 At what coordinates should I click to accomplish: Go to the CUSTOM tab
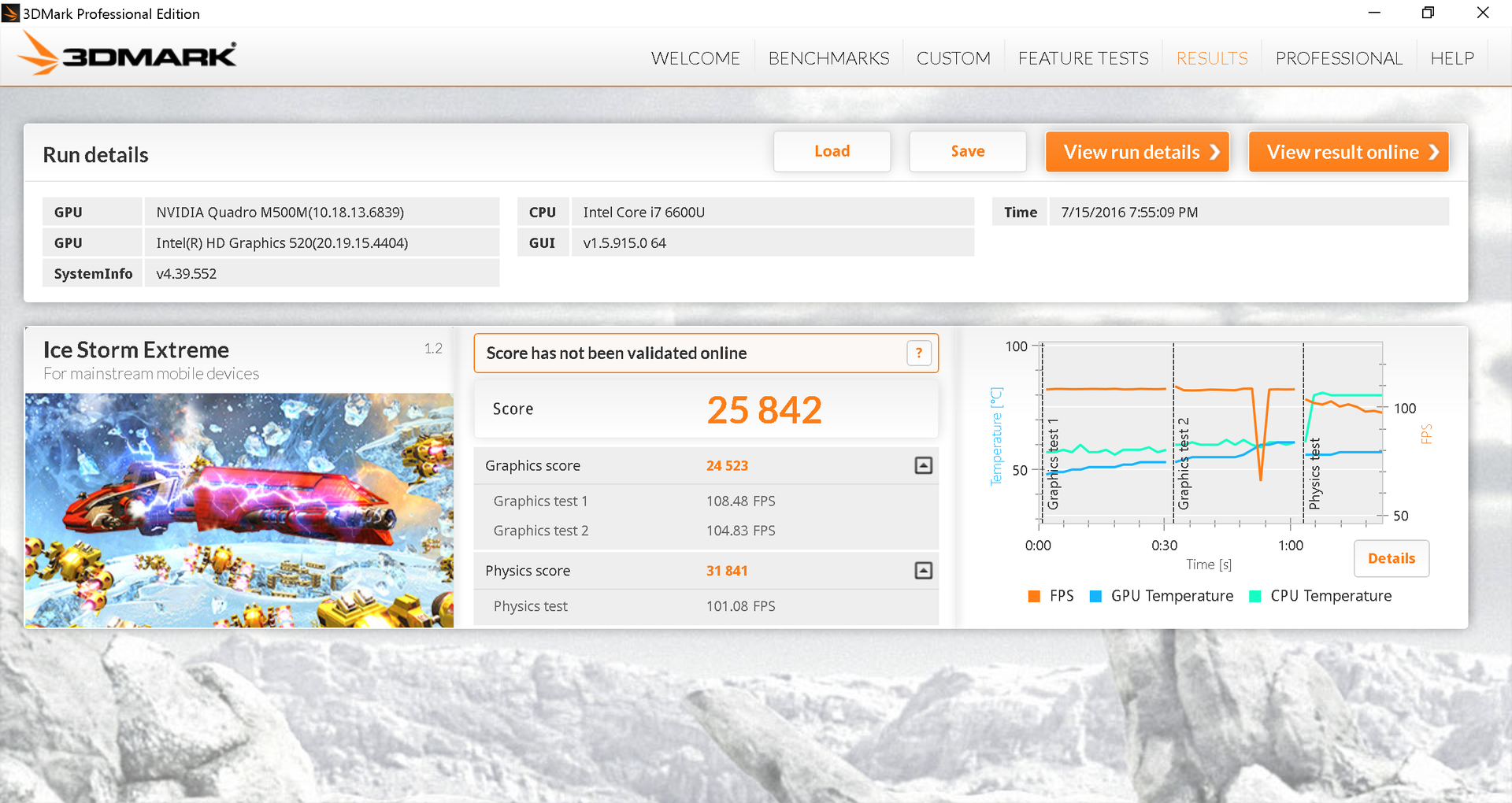coord(953,58)
